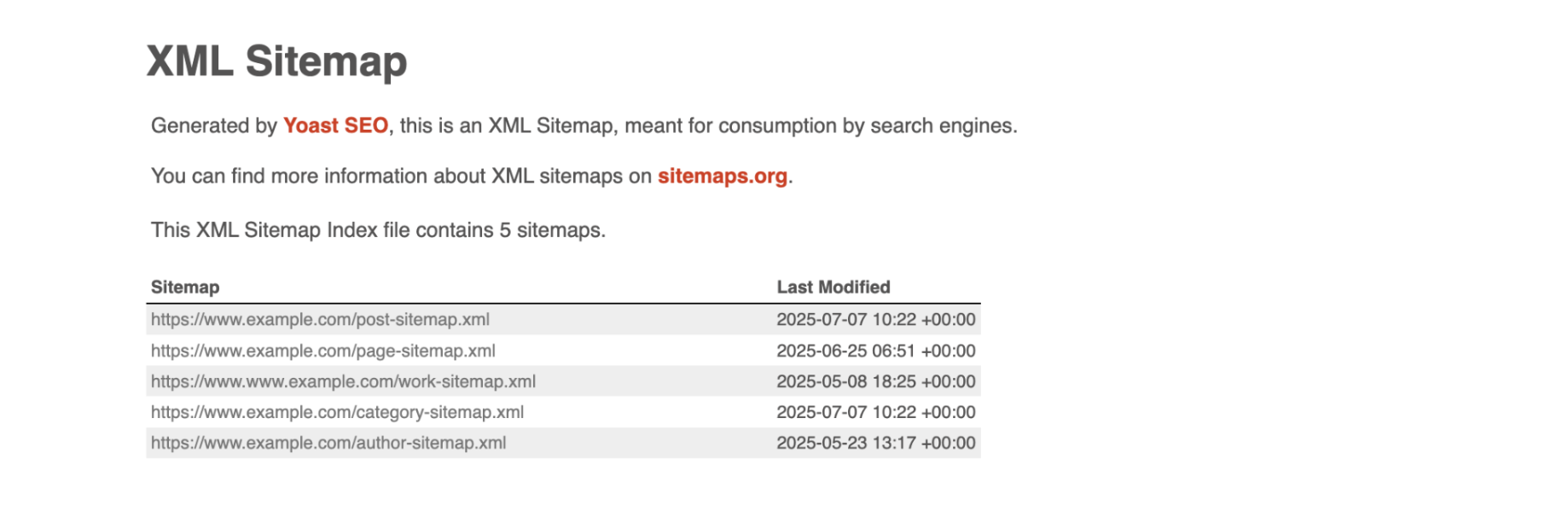This screenshot has width=1568, height=505.
Task: Click the 2025-05-08 18:25 modified date
Action: coord(875,381)
